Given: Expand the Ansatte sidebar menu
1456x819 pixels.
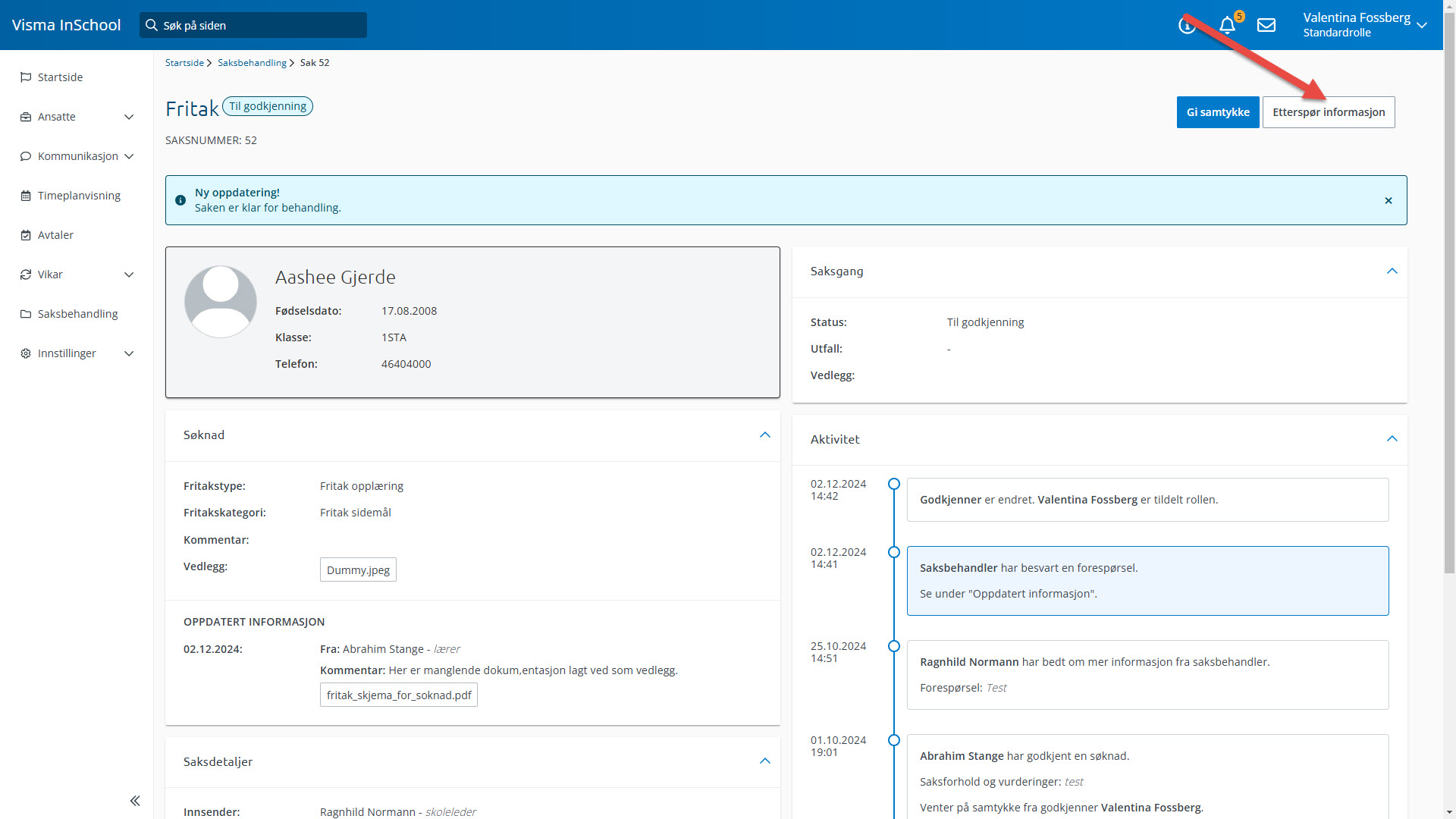Looking at the screenshot, I should point(129,117).
